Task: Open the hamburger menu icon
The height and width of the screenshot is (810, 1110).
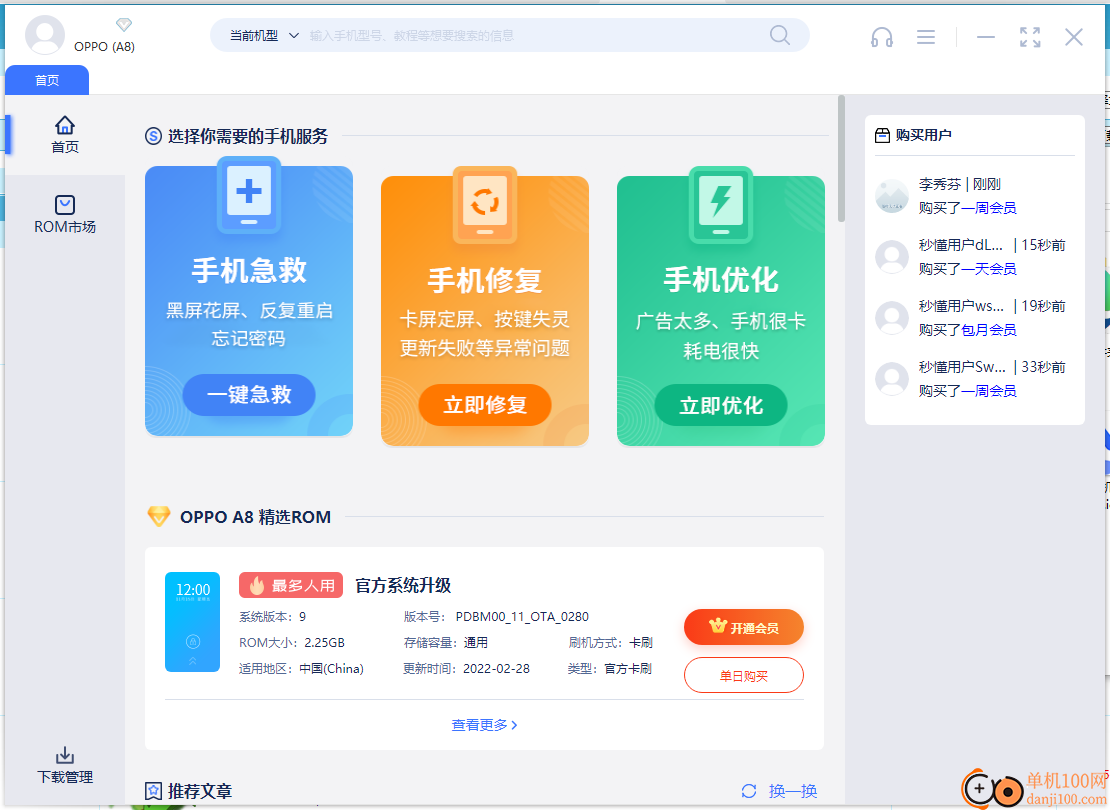Action: [926, 37]
